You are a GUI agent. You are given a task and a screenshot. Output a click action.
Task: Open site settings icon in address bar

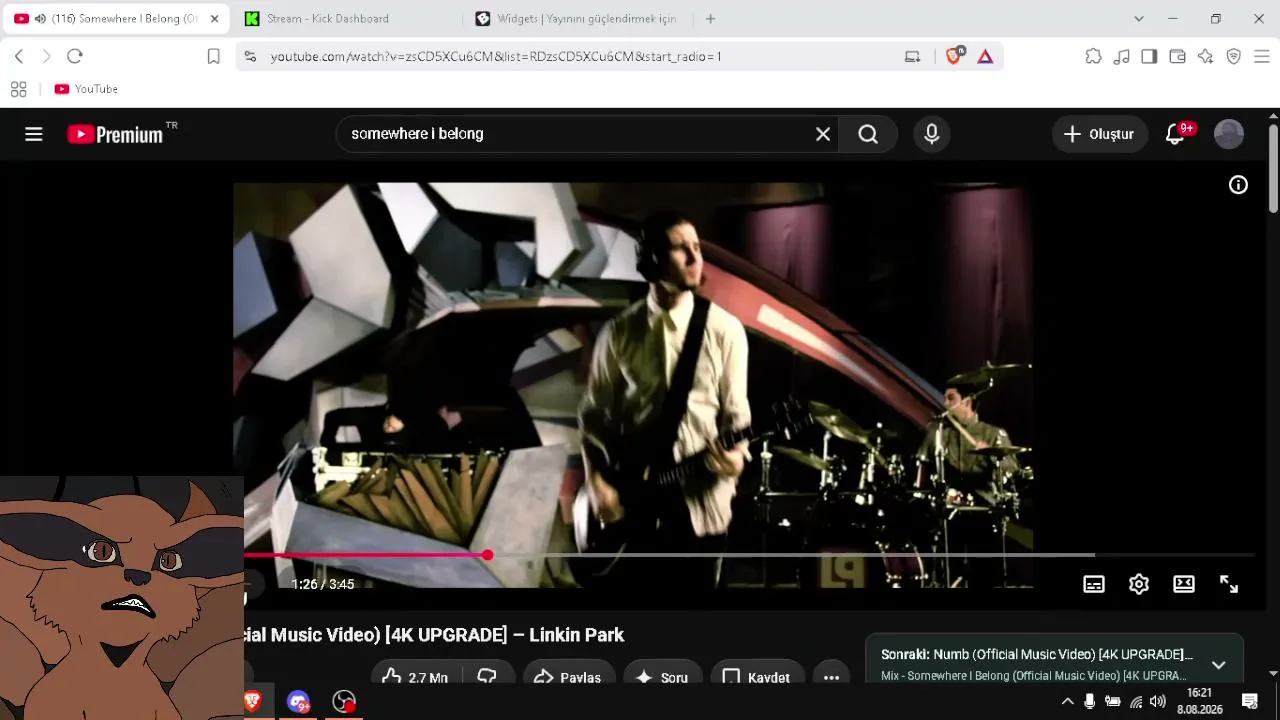click(250, 57)
